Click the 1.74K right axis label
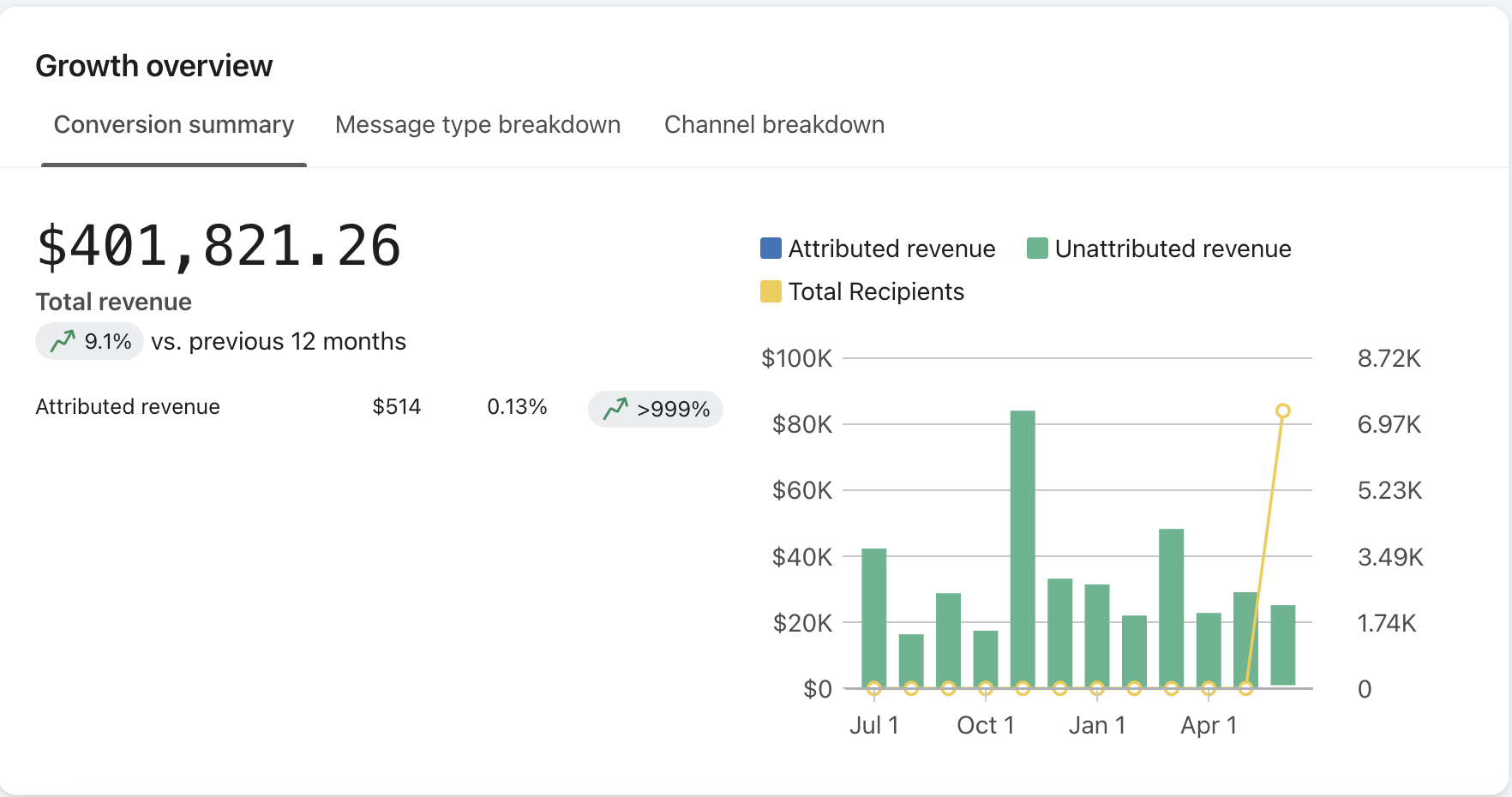 point(1387,623)
